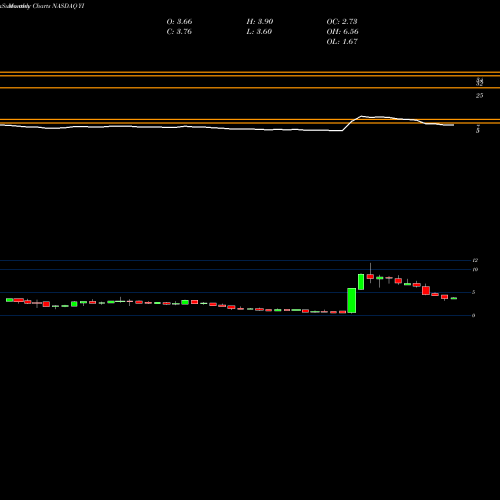Select the low value L: 3.60
Screen dimensions: 500x500
point(259,32)
